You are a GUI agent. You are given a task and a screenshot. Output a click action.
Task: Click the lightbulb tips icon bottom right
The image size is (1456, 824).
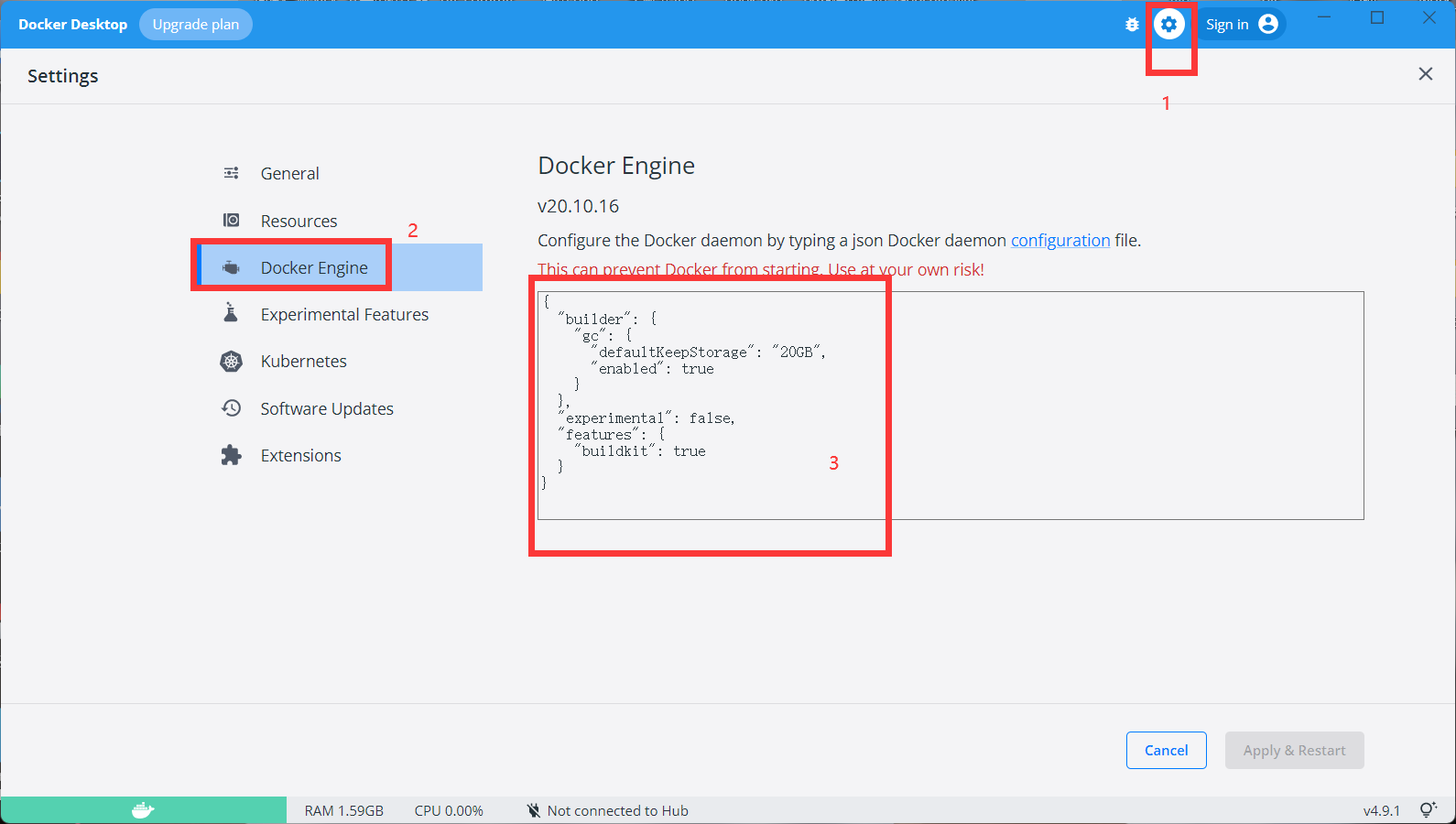click(1428, 810)
